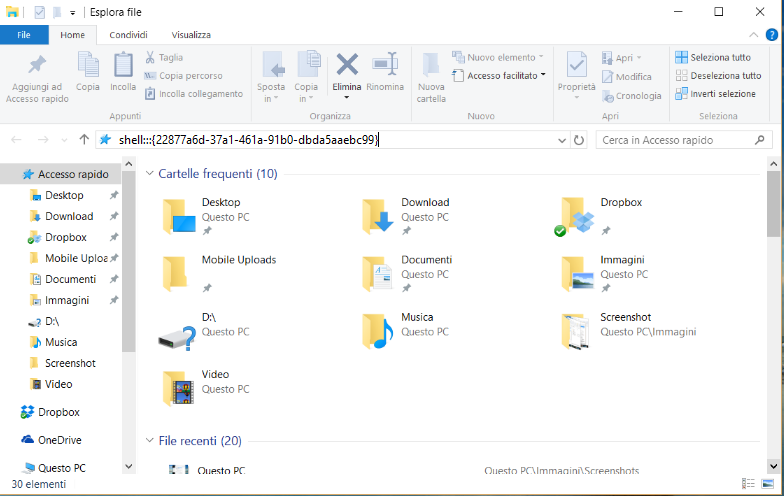784x496 pixels.
Task: Click the Elimina delete icon
Action: coord(347,65)
